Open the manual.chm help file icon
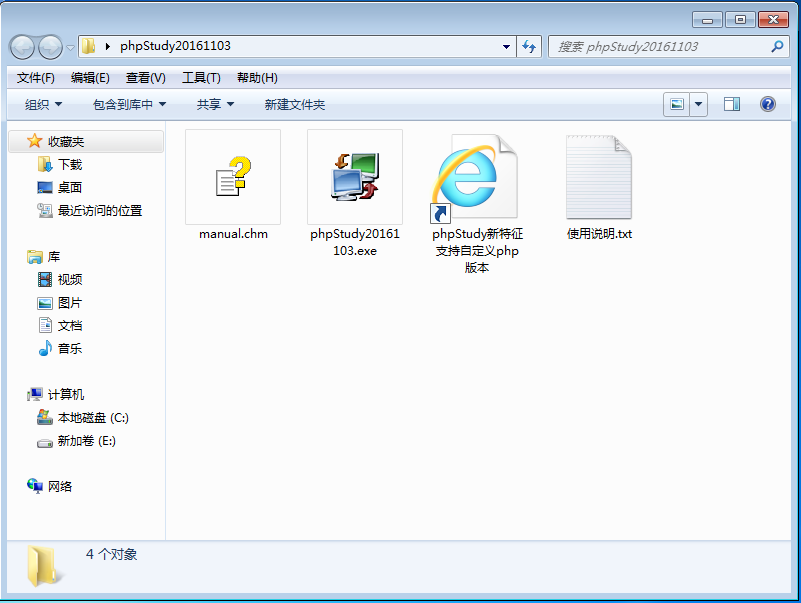 pyautogui.click(x=233, y=177)
